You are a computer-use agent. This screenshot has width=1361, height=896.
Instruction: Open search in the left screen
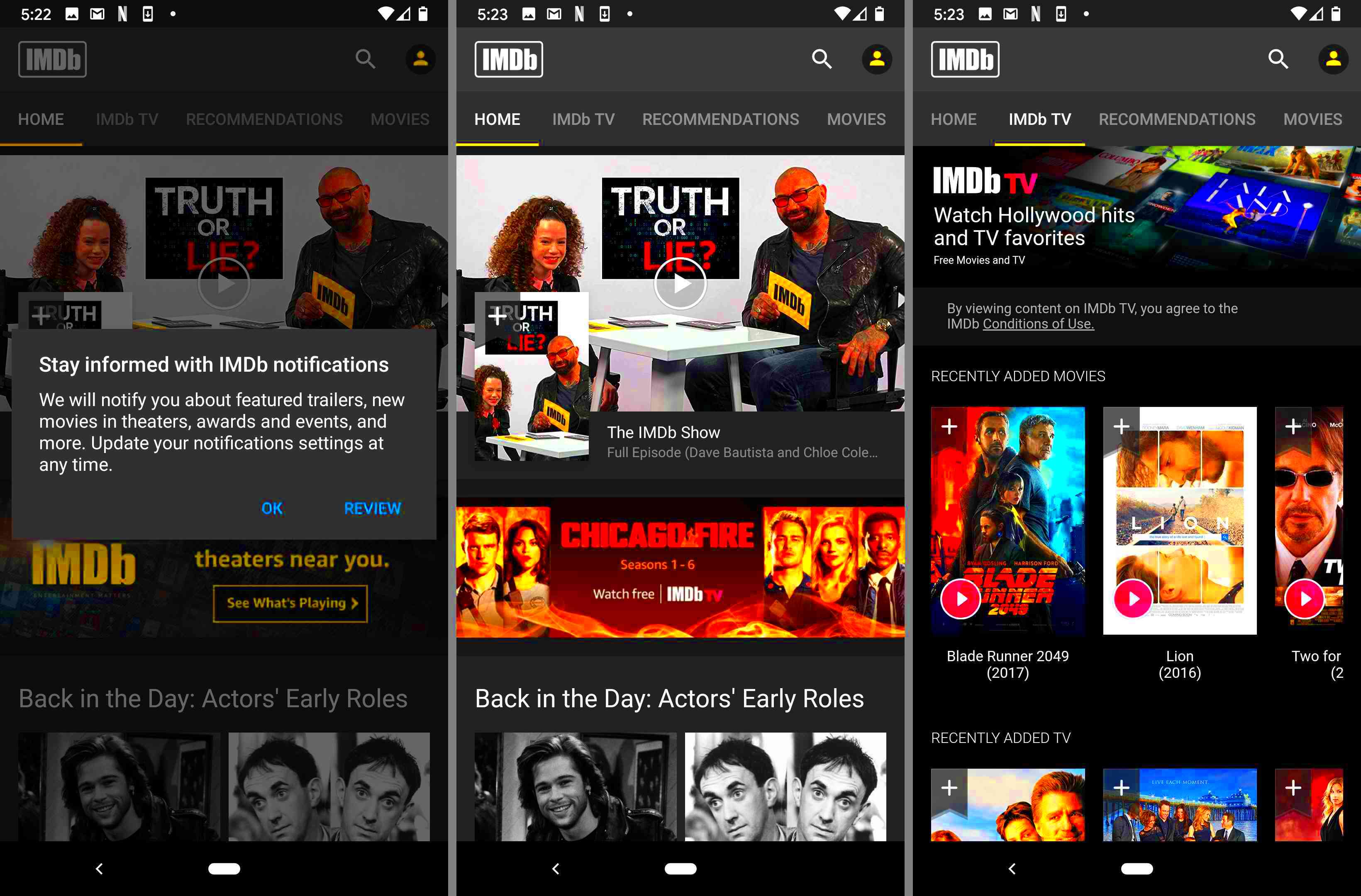coord(366,59)
